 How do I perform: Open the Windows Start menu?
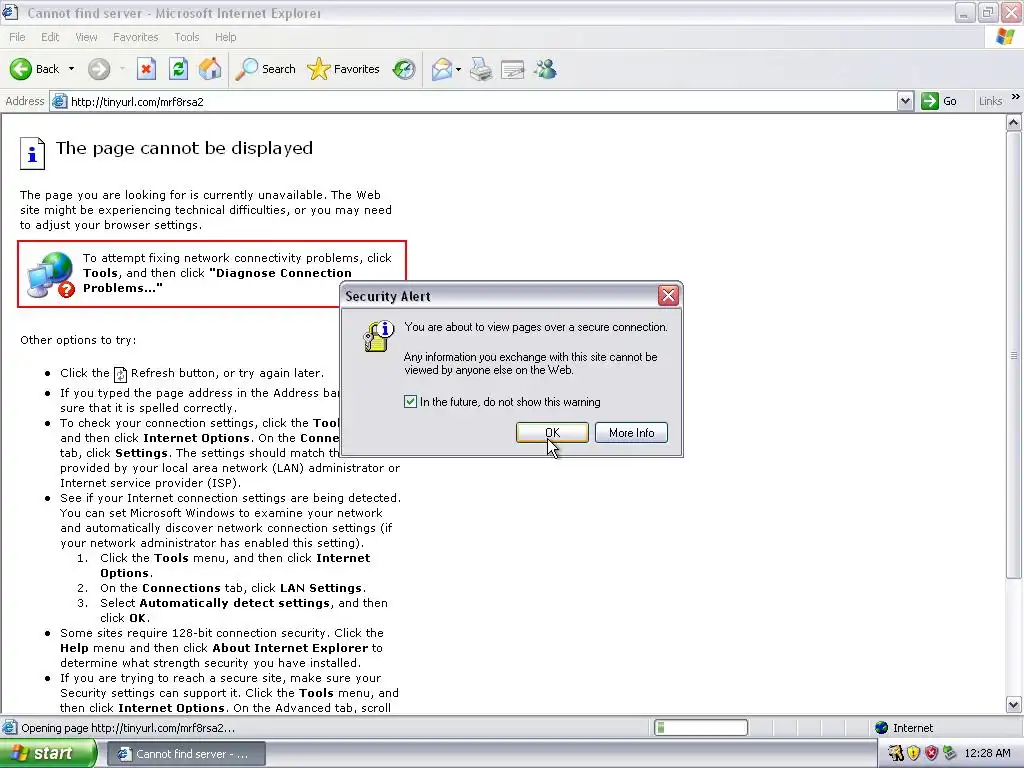[48, 754]
